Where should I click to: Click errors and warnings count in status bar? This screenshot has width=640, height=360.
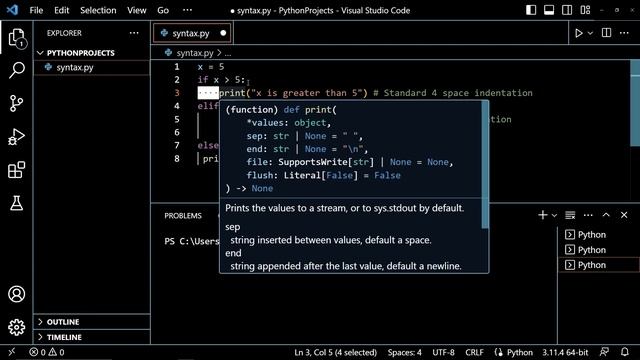coord(47,352)
